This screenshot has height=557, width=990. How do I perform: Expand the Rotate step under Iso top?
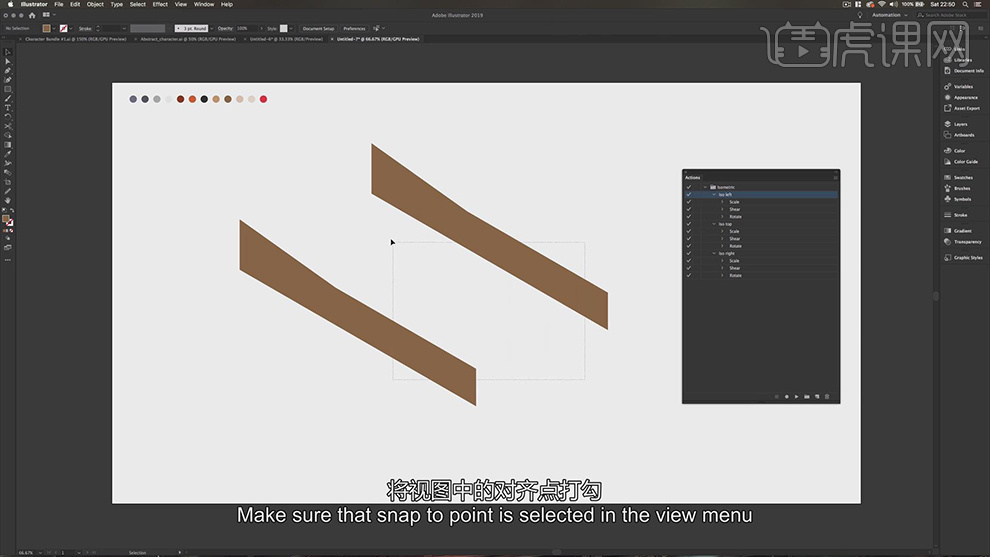tap(723, 246)
